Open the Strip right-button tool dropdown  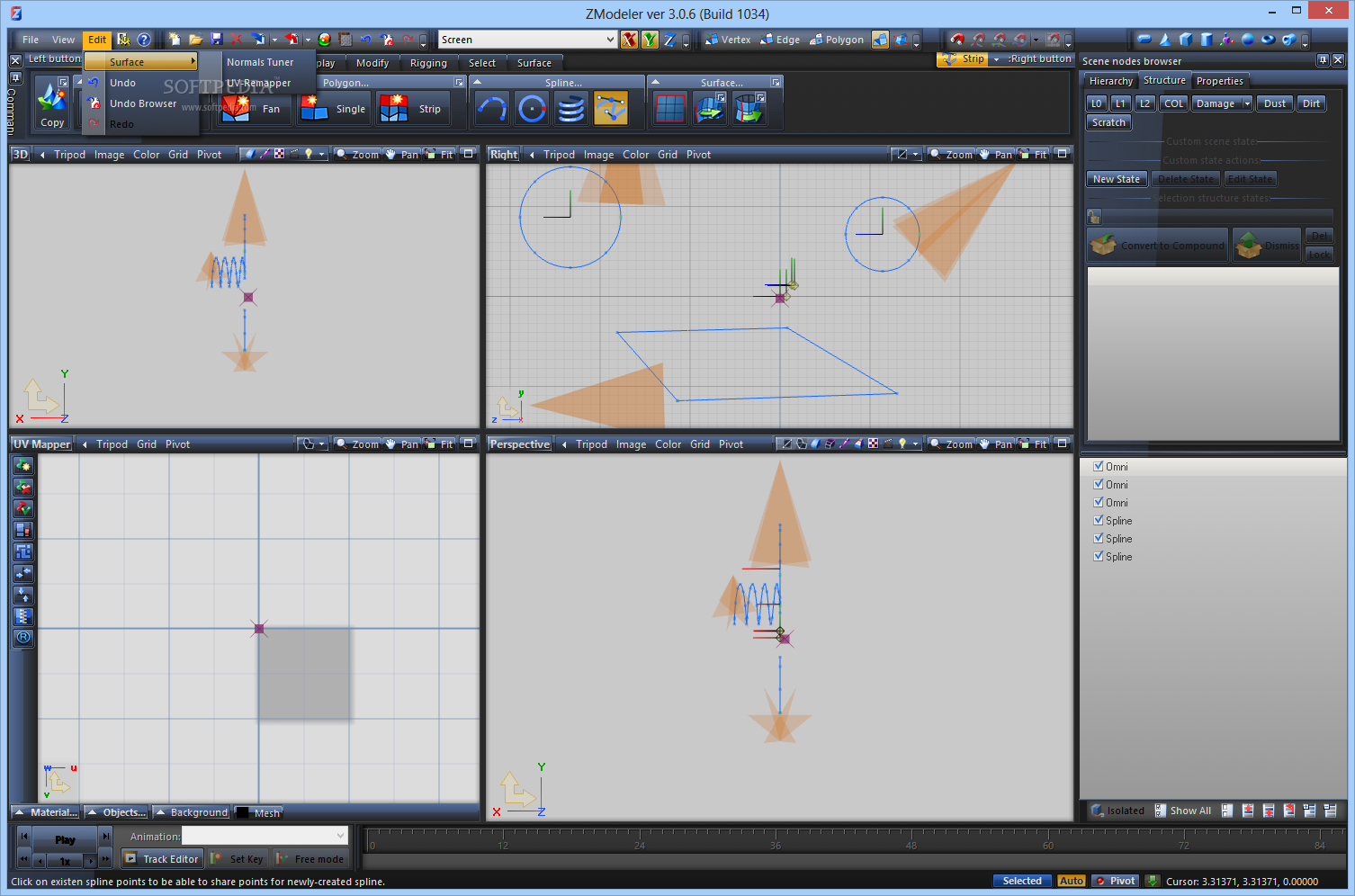(996, 59)
